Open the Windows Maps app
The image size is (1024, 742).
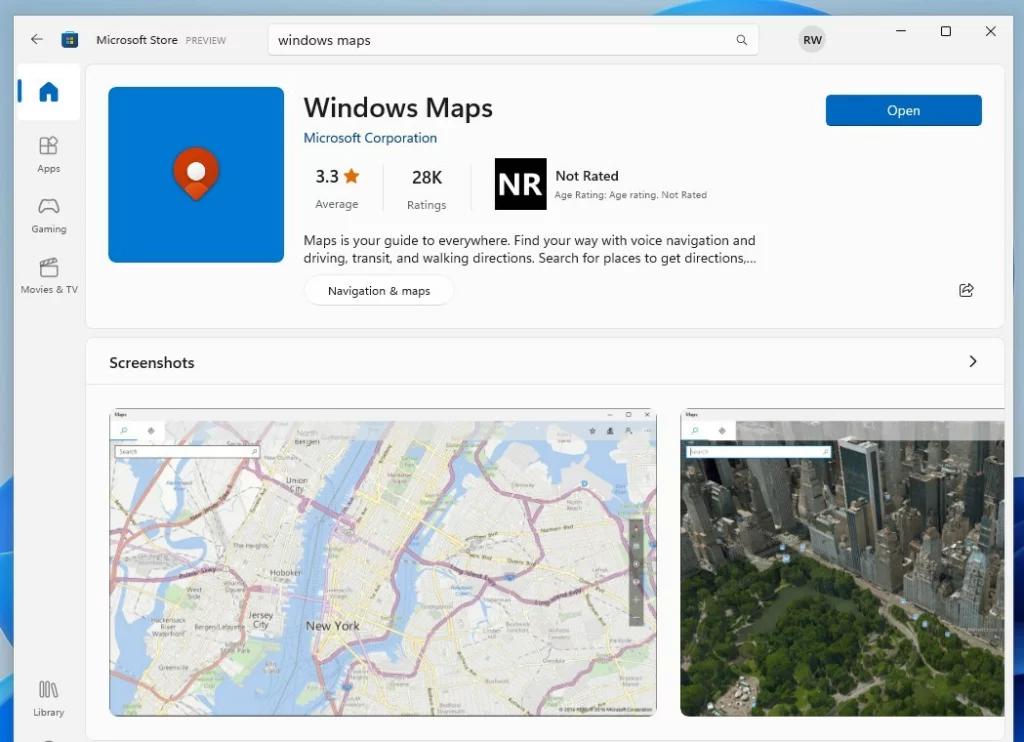903,110
